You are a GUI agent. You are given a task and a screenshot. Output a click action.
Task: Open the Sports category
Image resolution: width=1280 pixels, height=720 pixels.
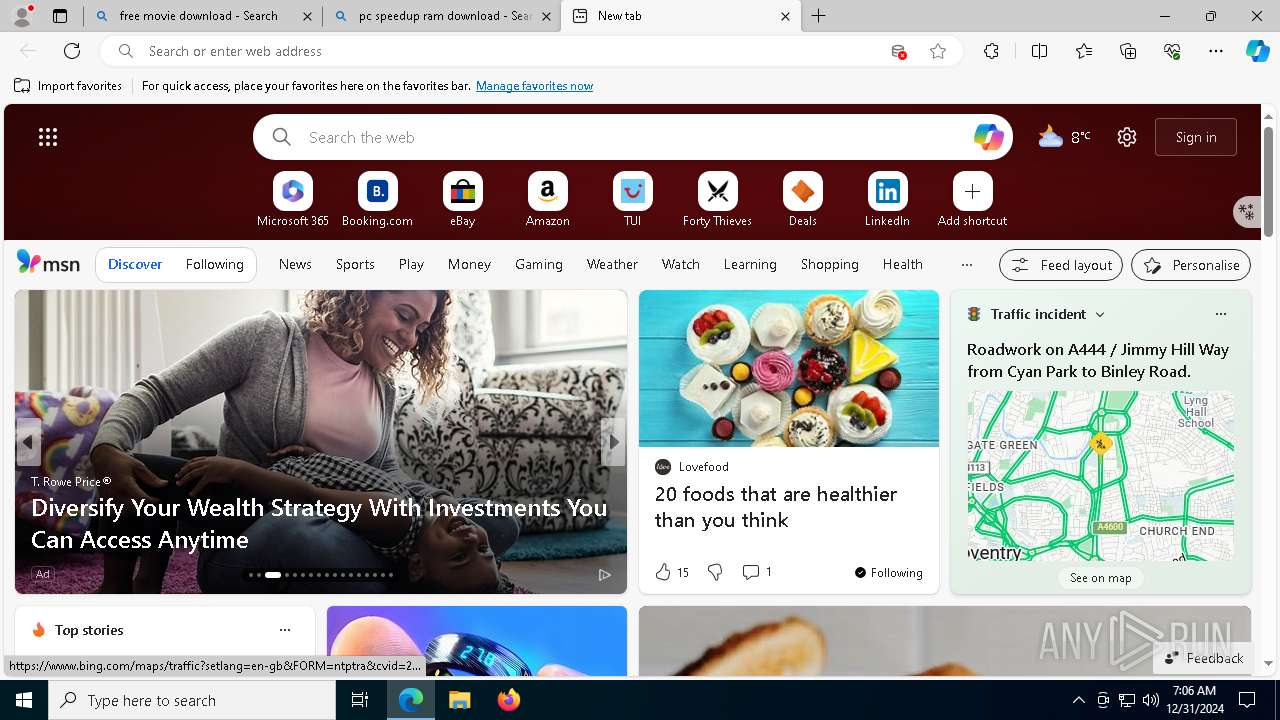(355, 264)
